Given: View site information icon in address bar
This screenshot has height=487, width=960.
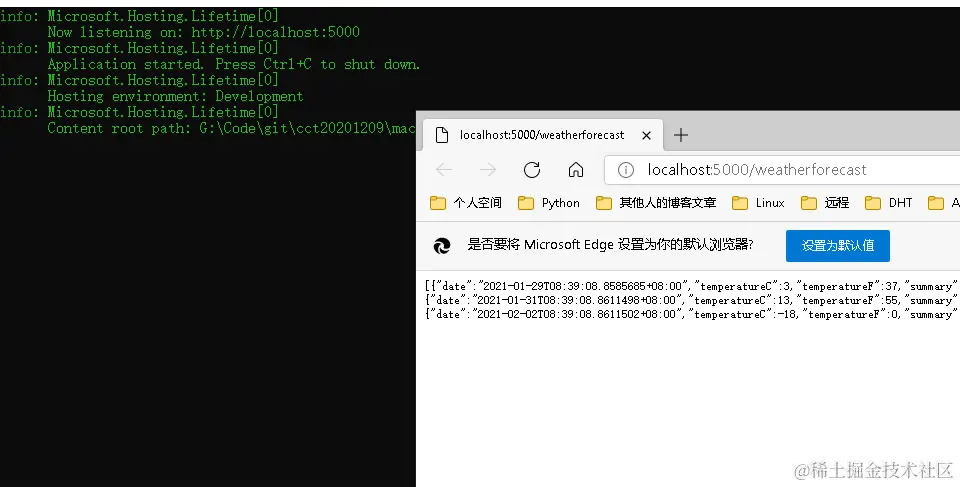Looking at the screenshot, I should point(626,170).
